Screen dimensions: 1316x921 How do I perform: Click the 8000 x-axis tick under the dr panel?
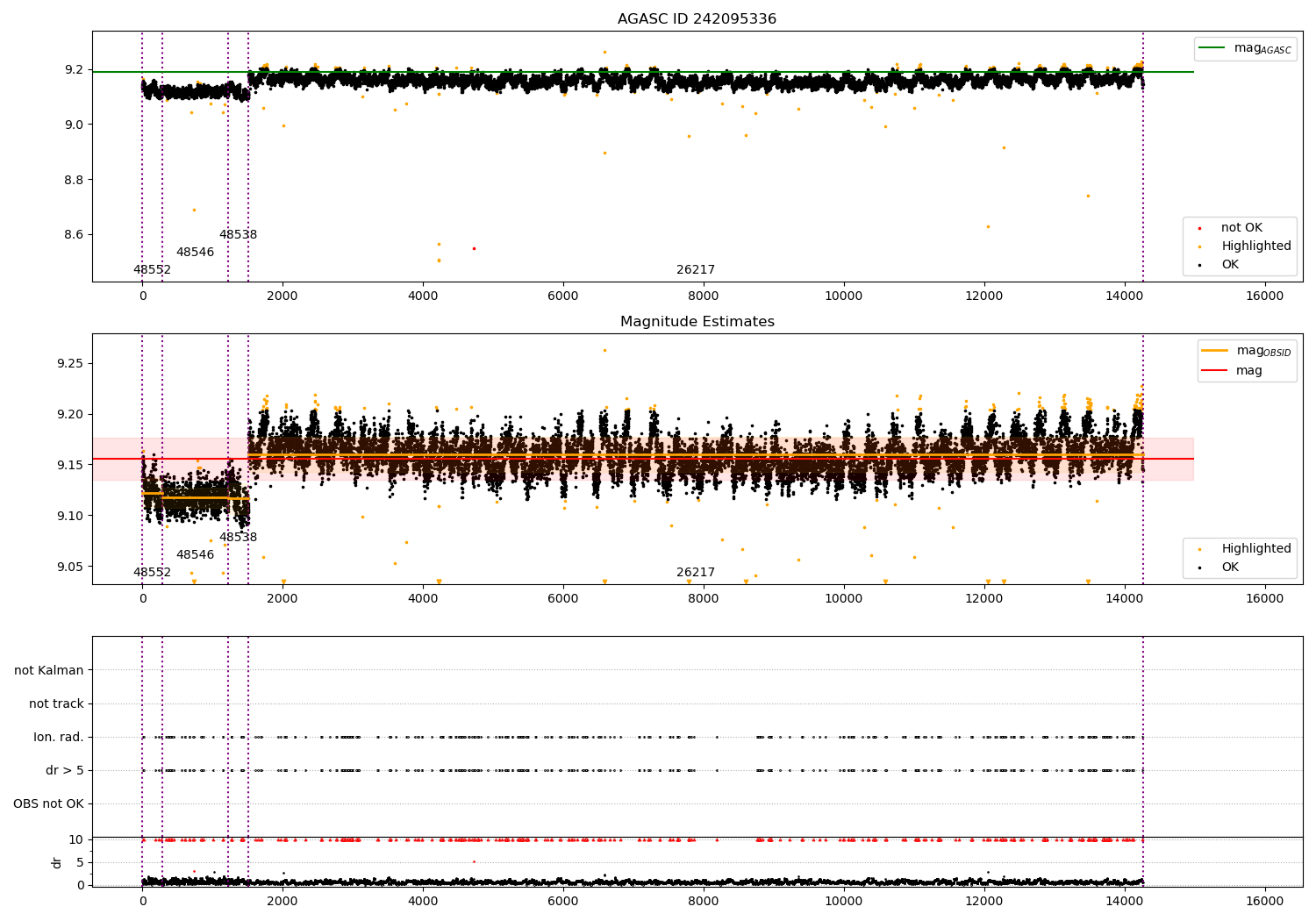point(704,901)
